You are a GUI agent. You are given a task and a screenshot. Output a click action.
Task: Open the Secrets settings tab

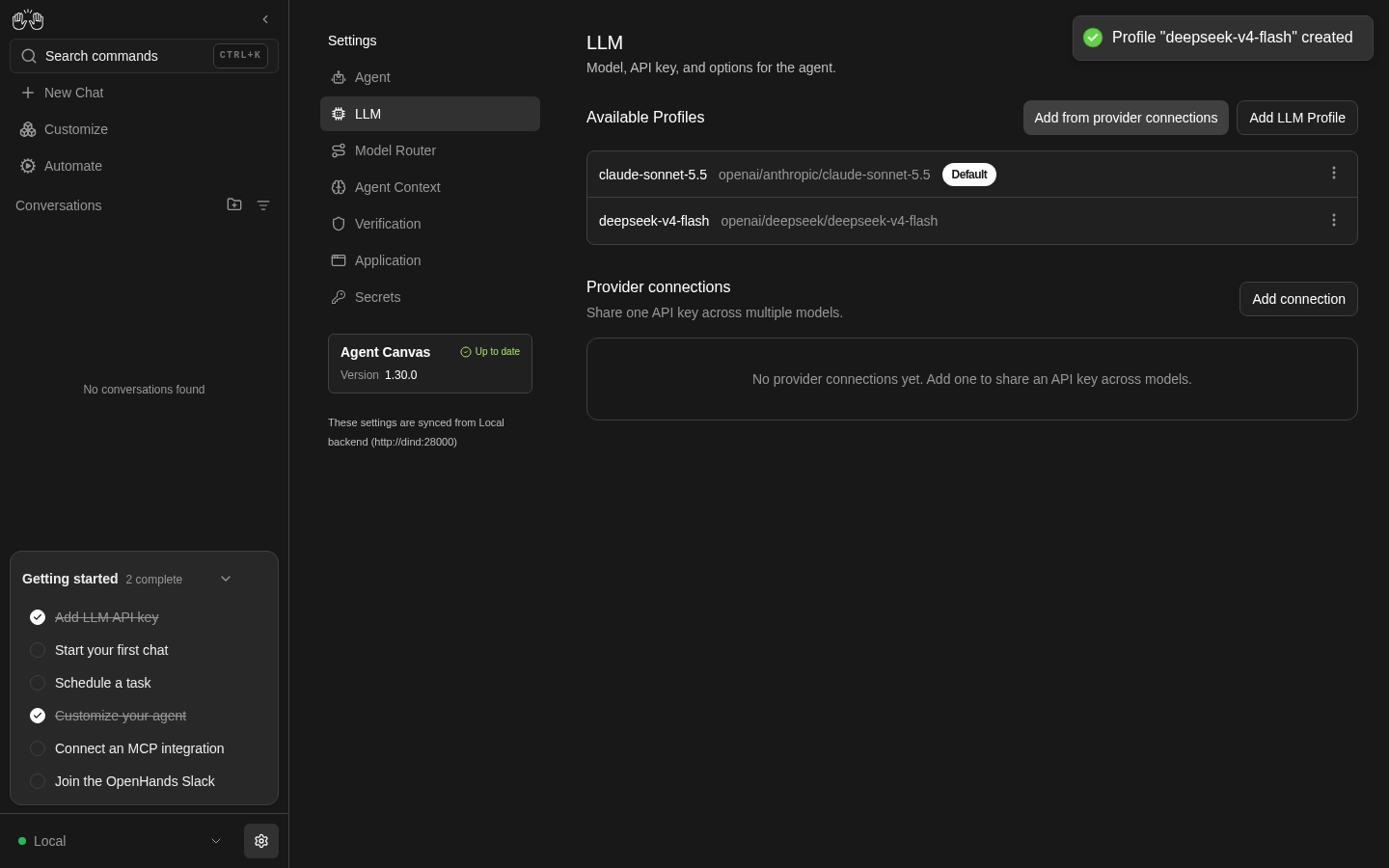(x=430, y=297)
